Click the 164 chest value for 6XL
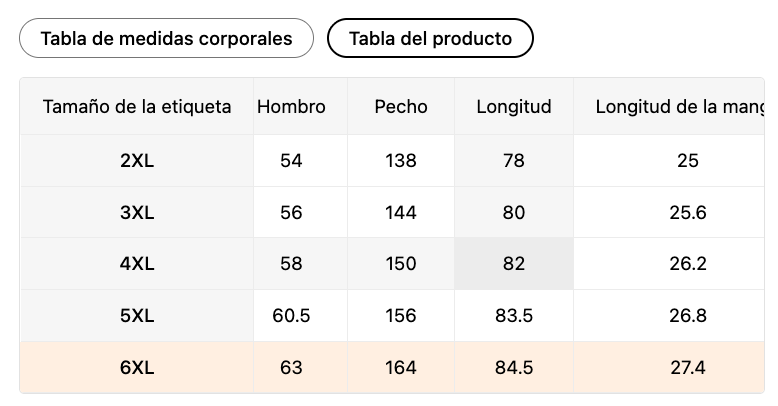778x406 pixels. [401, 367]
